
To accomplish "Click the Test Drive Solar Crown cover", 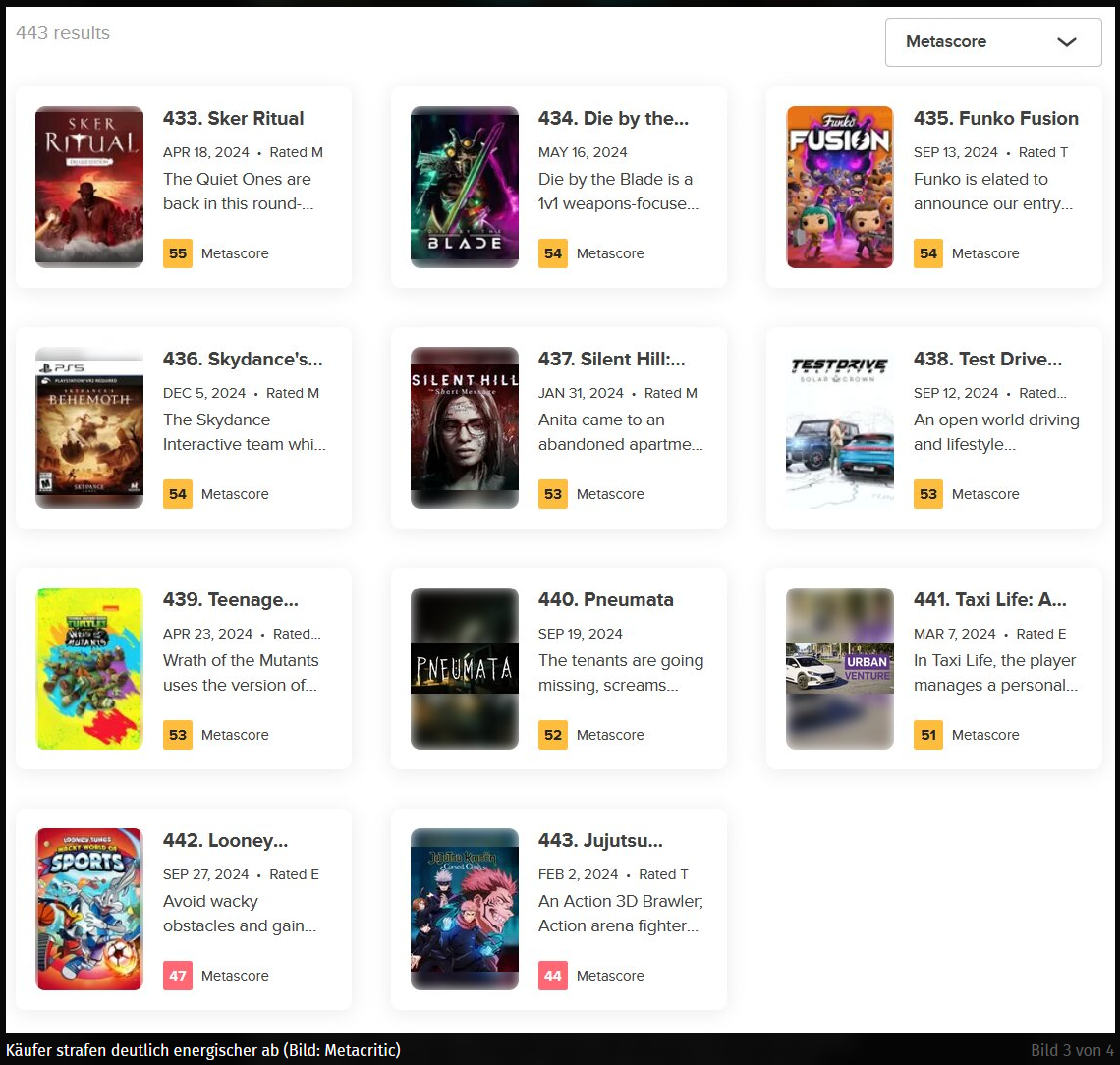I will [839, 427].
